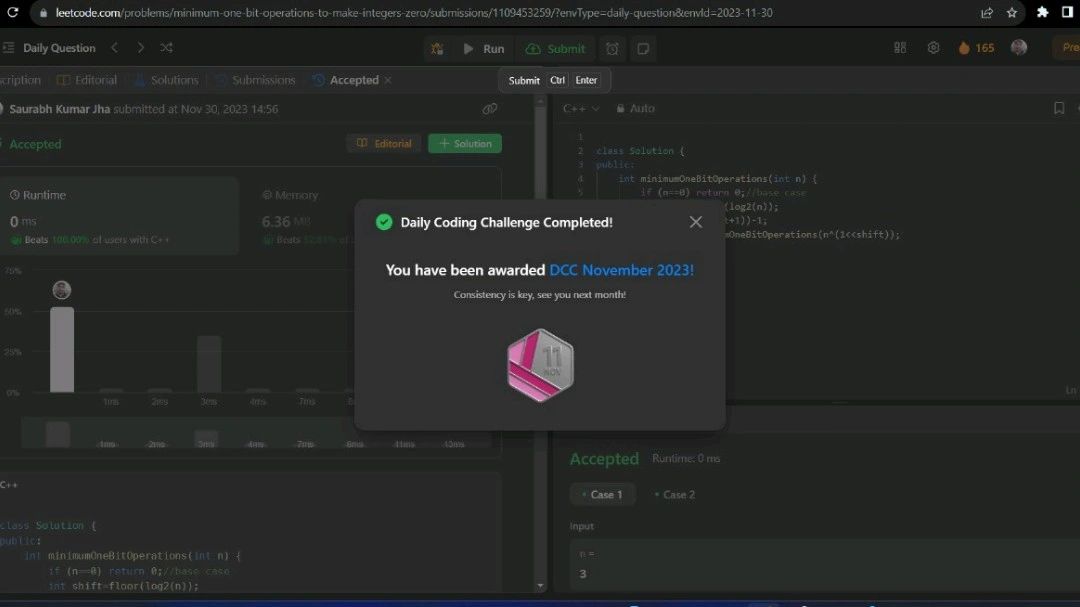This screenshot has width=1080, height=607.
Task: Switch to the Submissions tab
Action: pyautogui.click(x=255, y=80)
